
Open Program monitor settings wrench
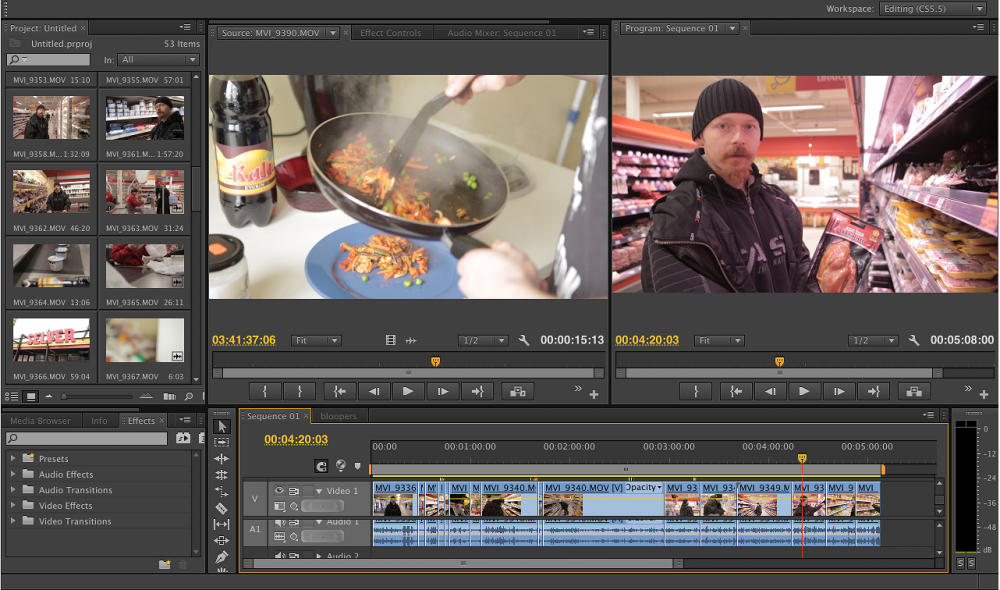(x=913, y=340)
